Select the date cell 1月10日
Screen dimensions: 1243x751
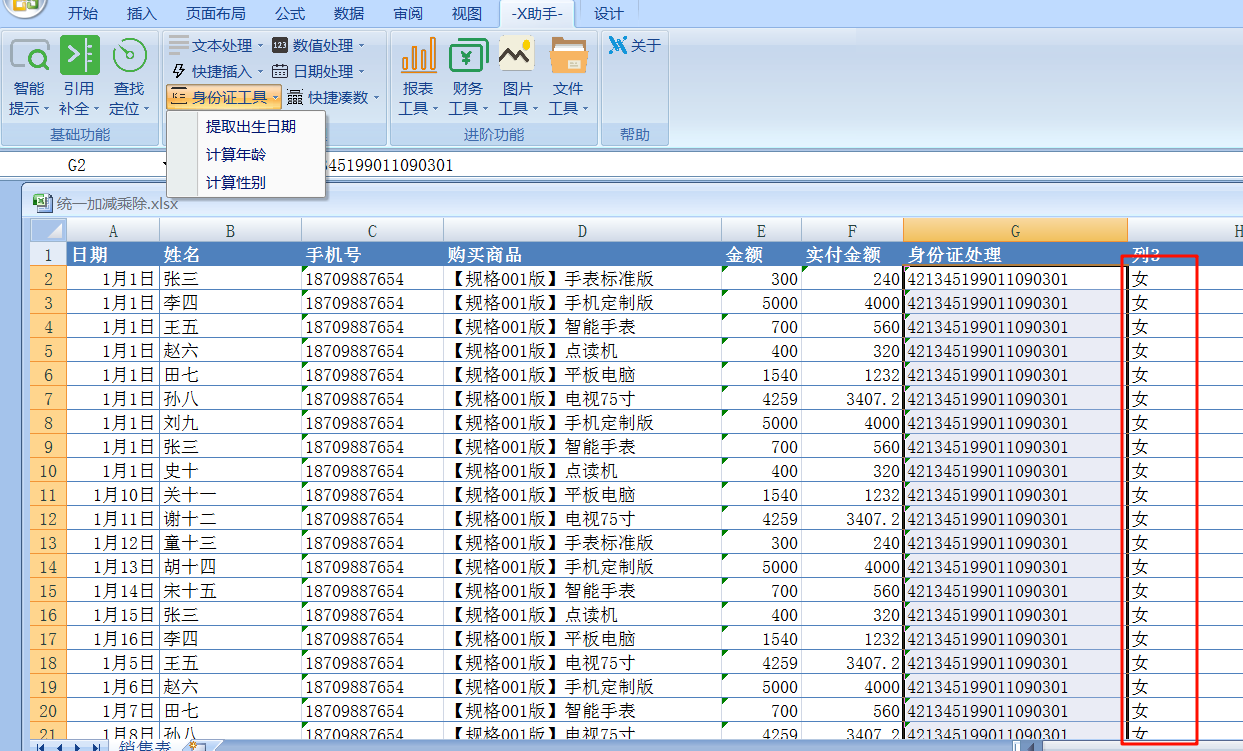[113, 495]
